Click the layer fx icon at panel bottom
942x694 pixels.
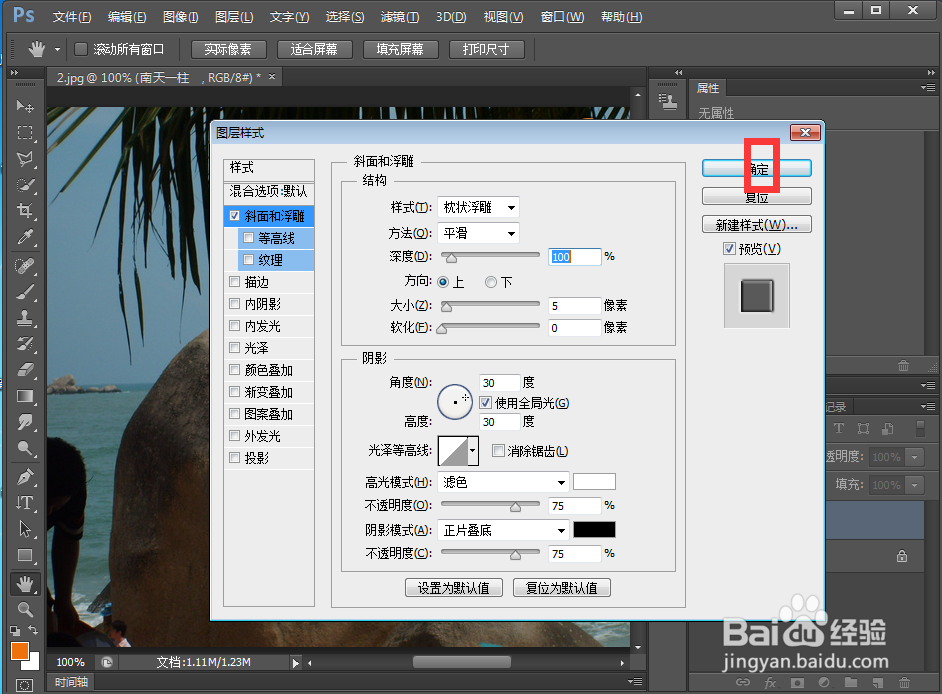coord(770,683)
